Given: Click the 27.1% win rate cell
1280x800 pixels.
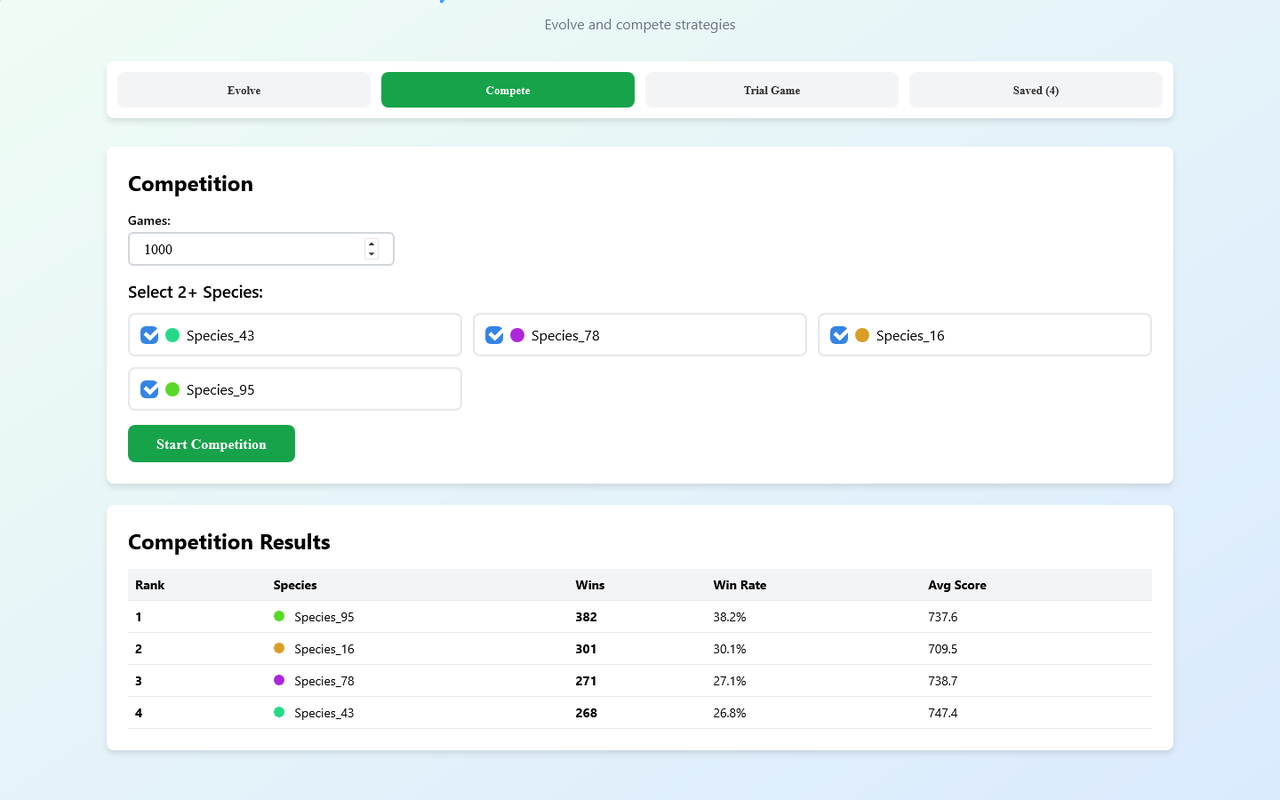Looking at the screenshot, I should pyautogui.click(x=730, y=681).
